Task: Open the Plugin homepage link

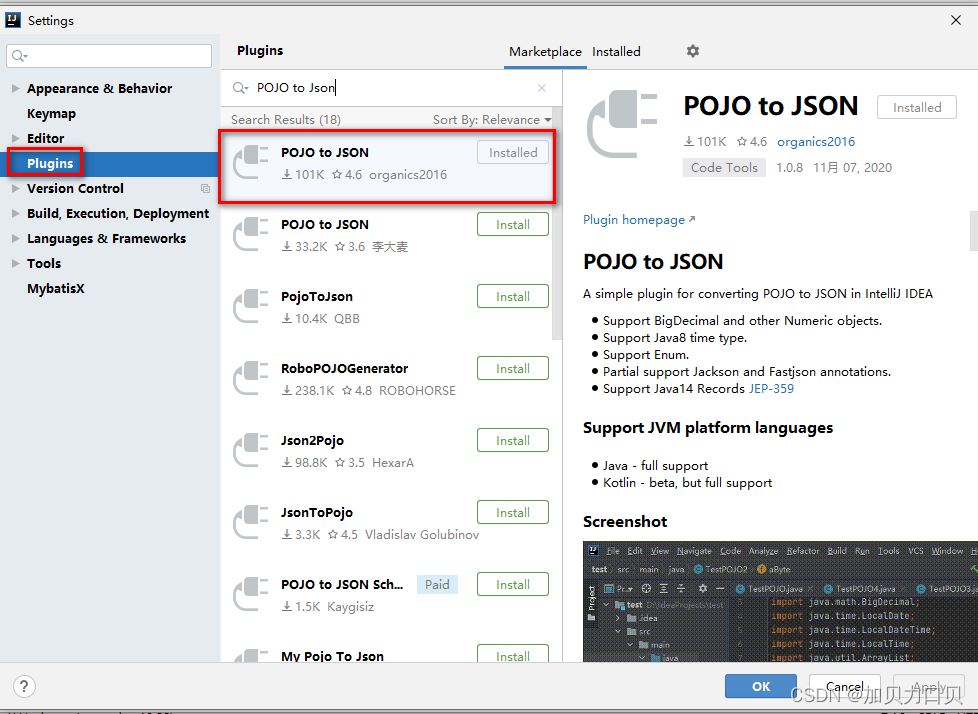Action: pos(634,220)
